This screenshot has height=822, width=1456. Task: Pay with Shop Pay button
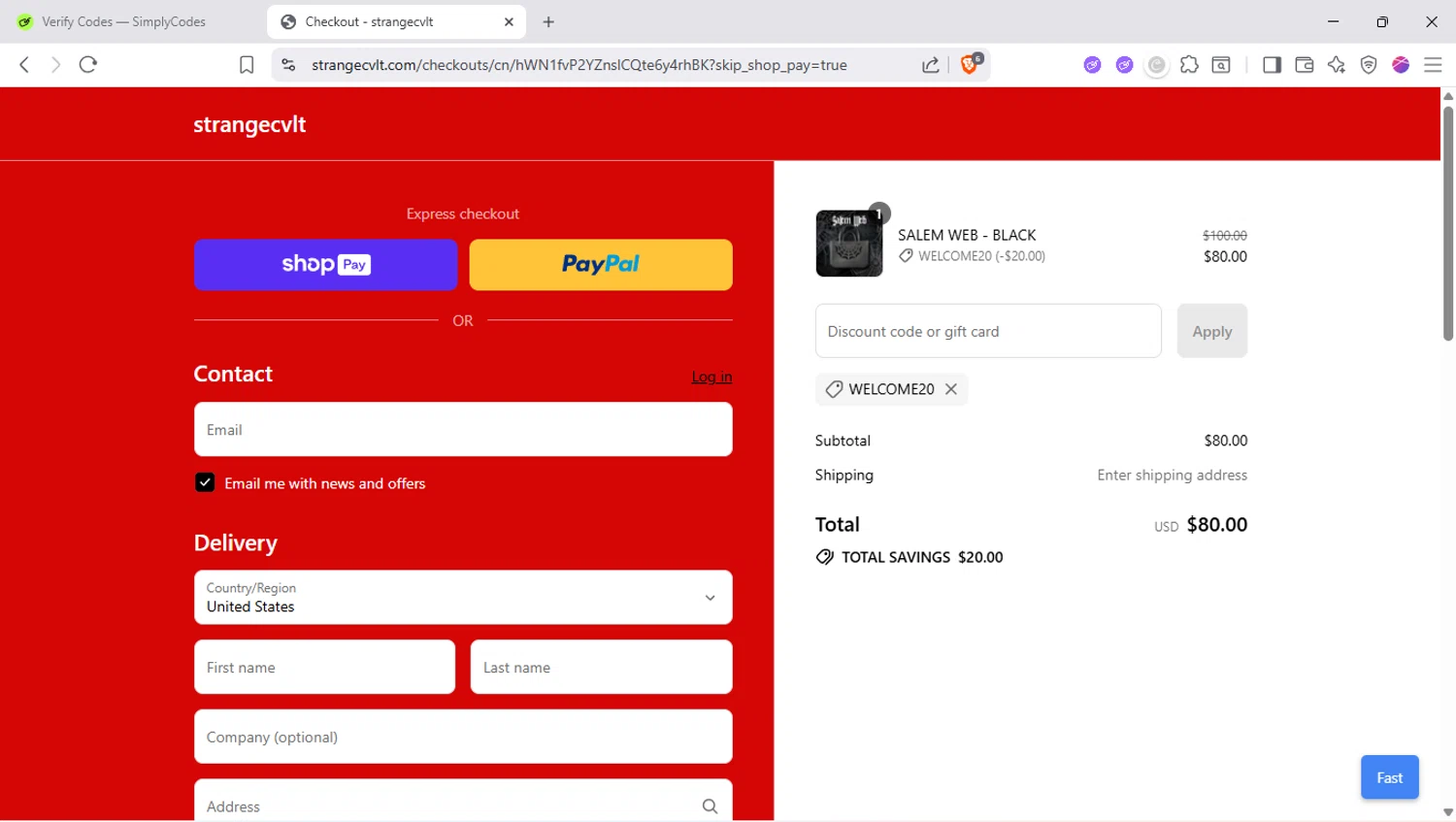325,265
